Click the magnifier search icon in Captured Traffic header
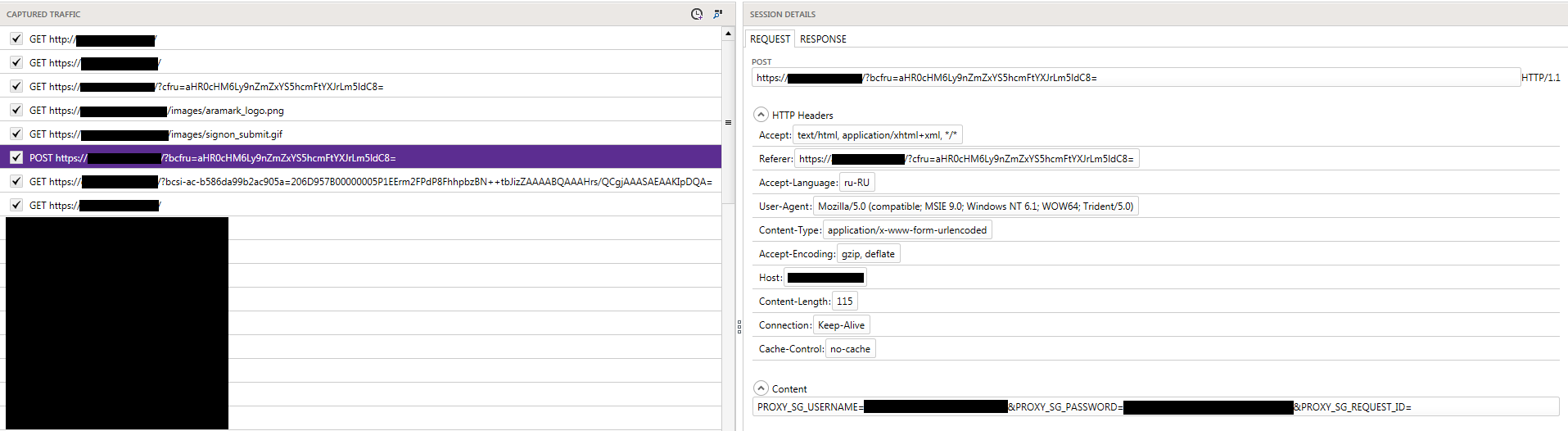 tap(718, 14)
